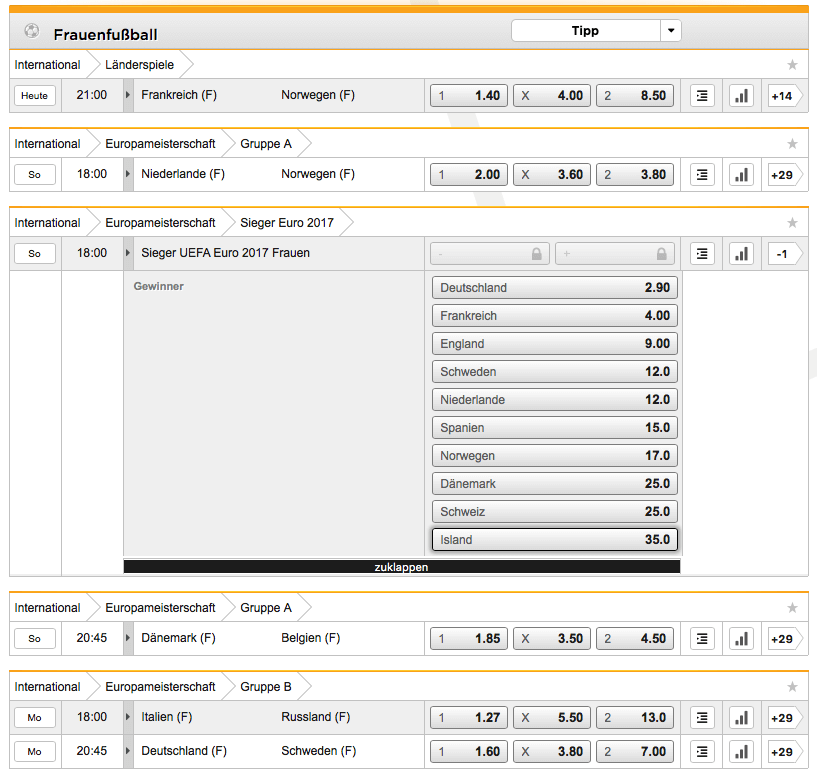This screenshot has width=817, height=779.
Task: Open statistics icon for Deutschland vs Schweden
Action: pos(741,752)
